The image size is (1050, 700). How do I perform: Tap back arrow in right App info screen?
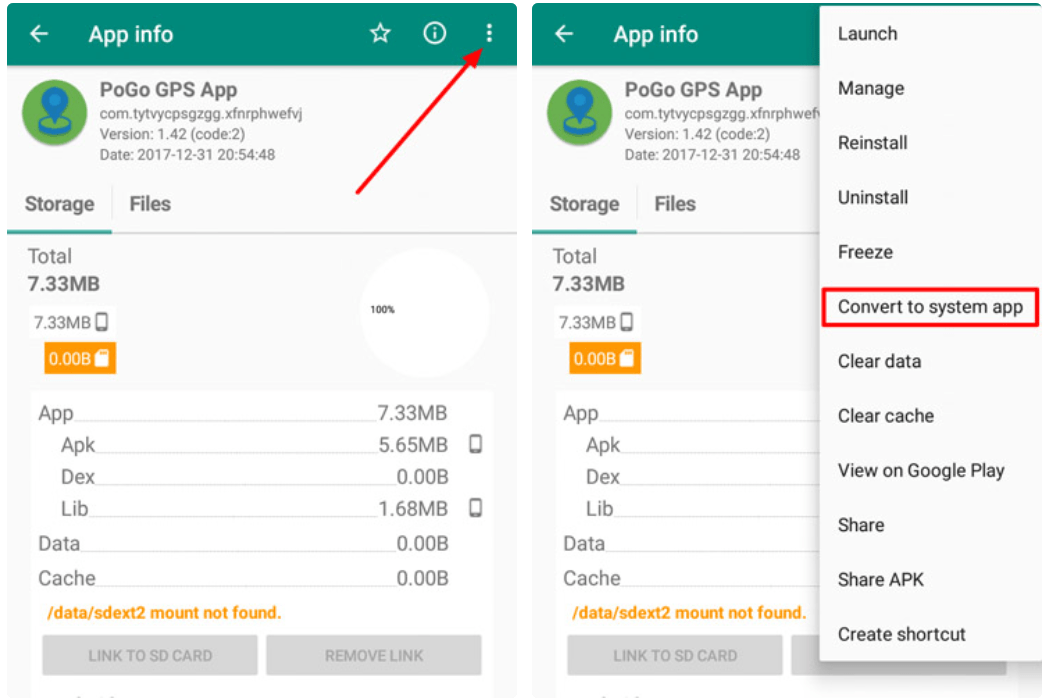tap(564, 33)
